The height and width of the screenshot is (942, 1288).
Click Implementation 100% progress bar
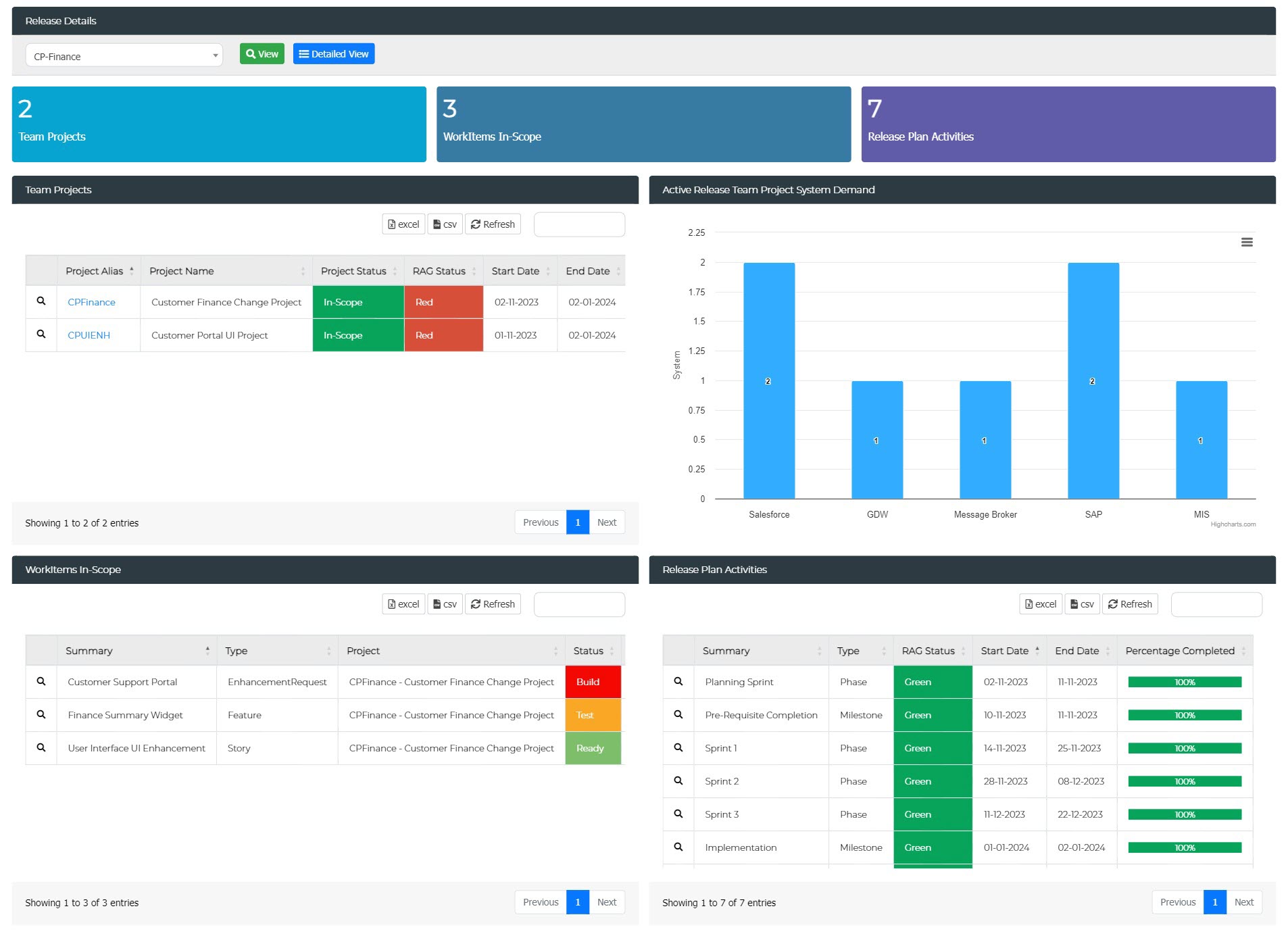point(1185,847)
